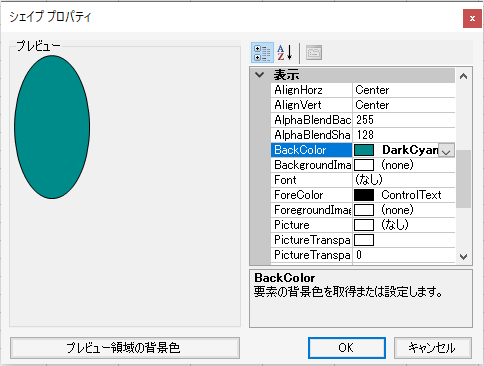Click the property grid scrollbar thumb
This screenshot has height=366, width=484.
coord(463,179)
